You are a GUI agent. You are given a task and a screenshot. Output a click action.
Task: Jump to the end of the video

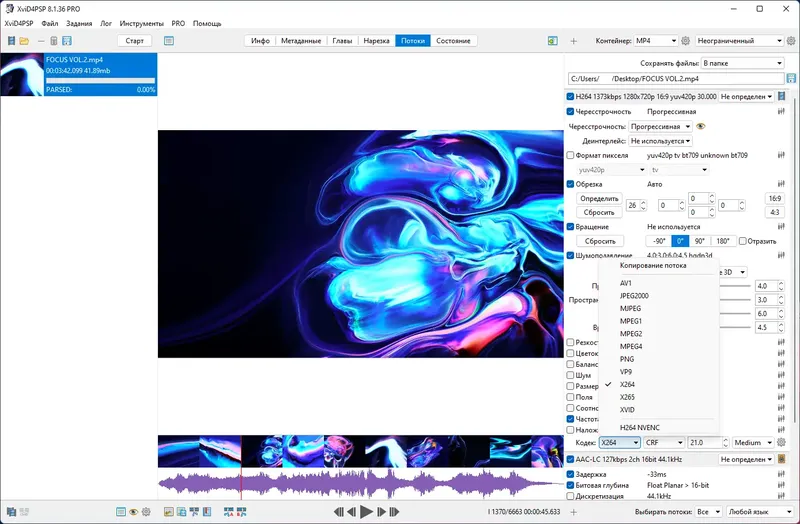coord(394,512)
